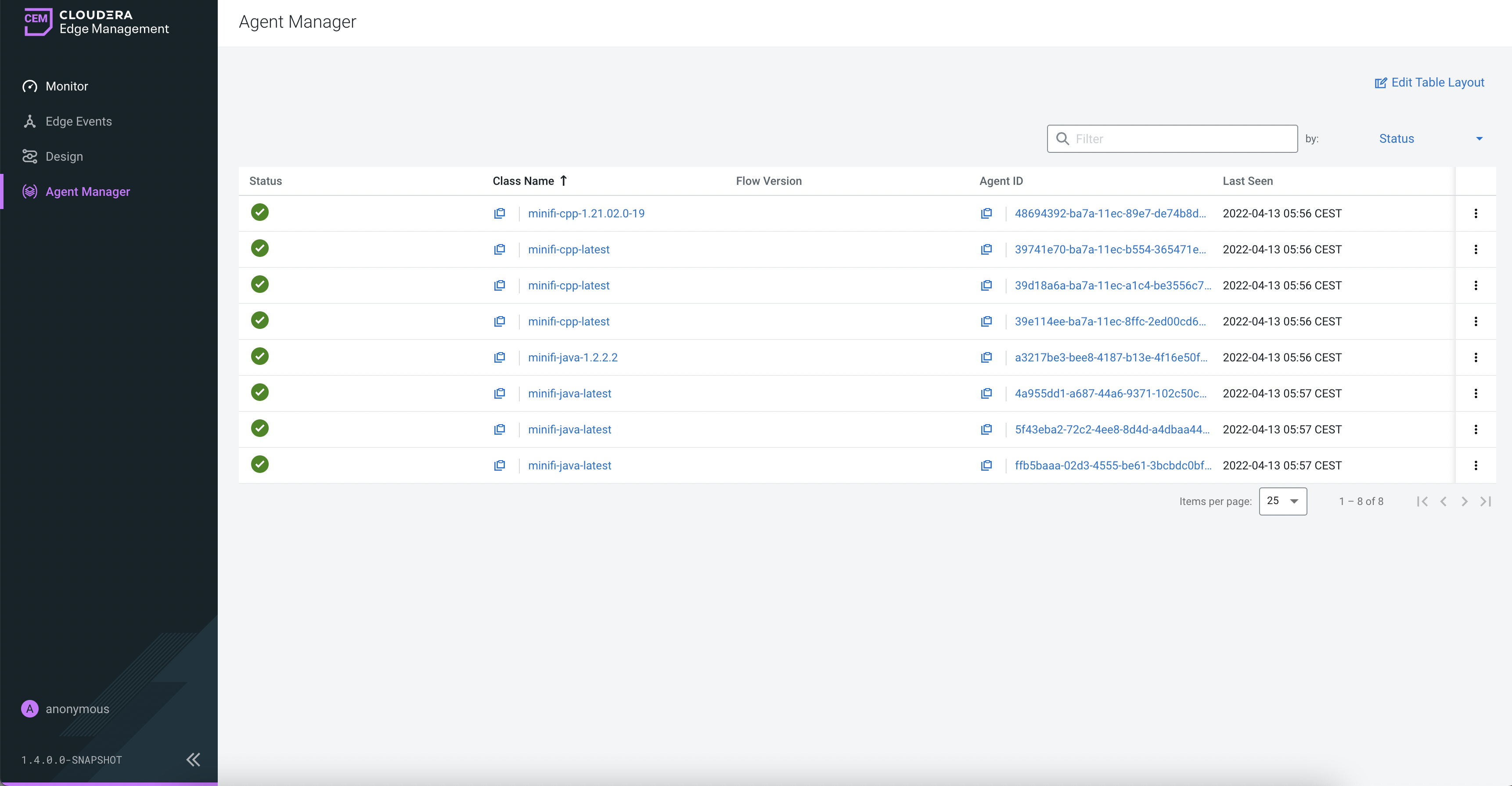The image size is (1512, 786).
Task: Click into the Filter search field
Action: (x=1180, y=139)
